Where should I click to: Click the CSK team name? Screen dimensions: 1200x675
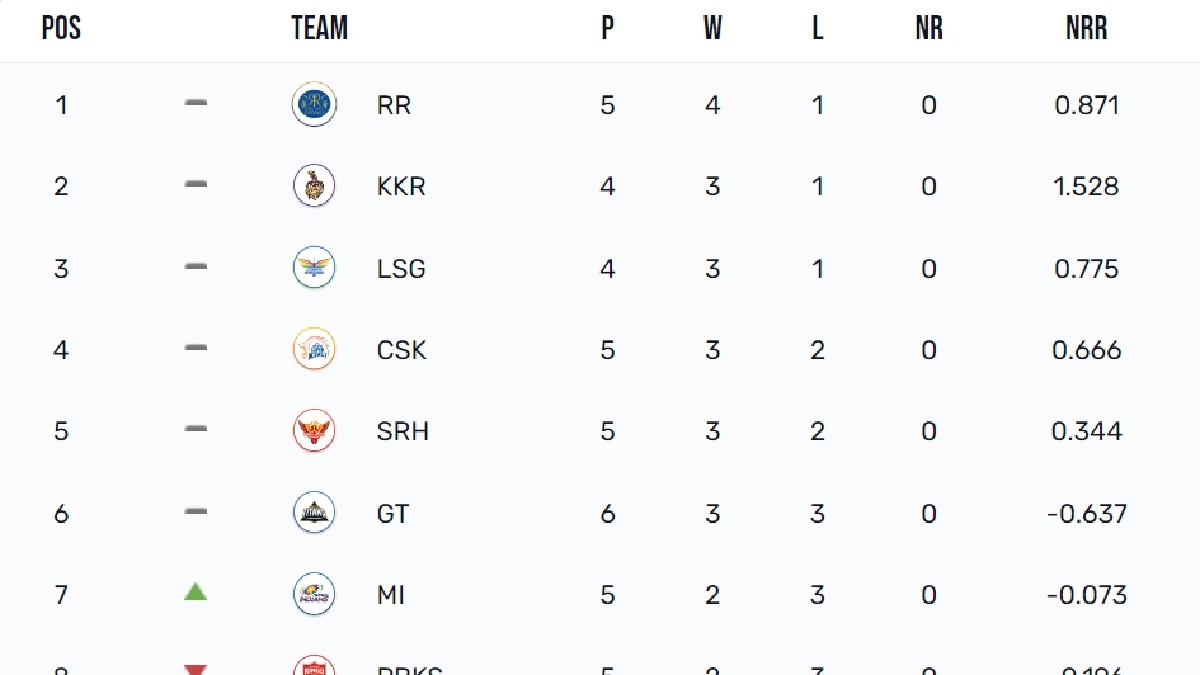pos(402,350)
